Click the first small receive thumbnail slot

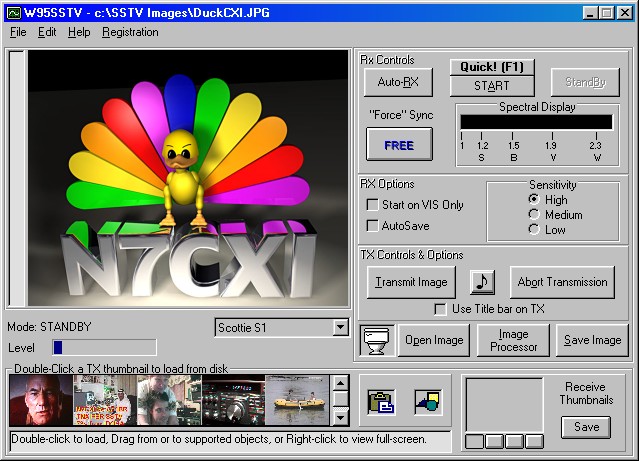(x=474, y=441)
